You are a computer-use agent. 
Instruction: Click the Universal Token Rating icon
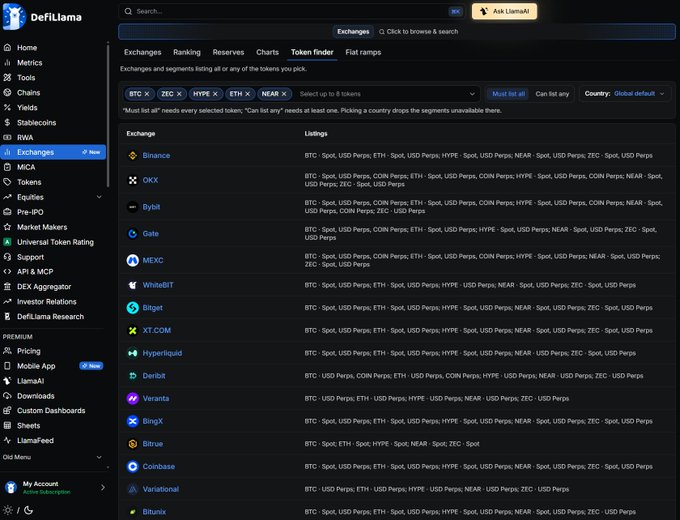click(x=7, y=242)
